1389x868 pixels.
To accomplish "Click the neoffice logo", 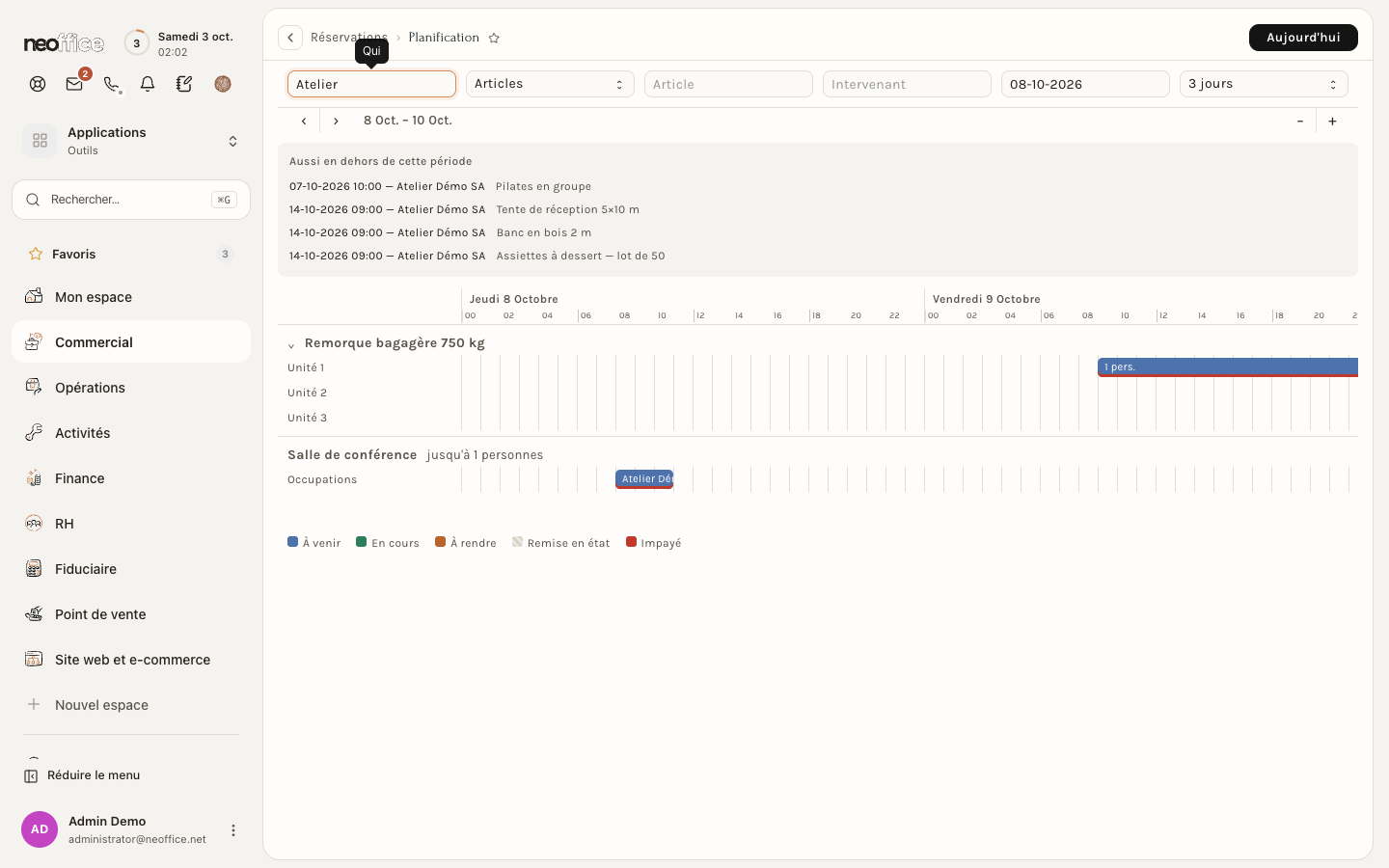I will point(64,43).
